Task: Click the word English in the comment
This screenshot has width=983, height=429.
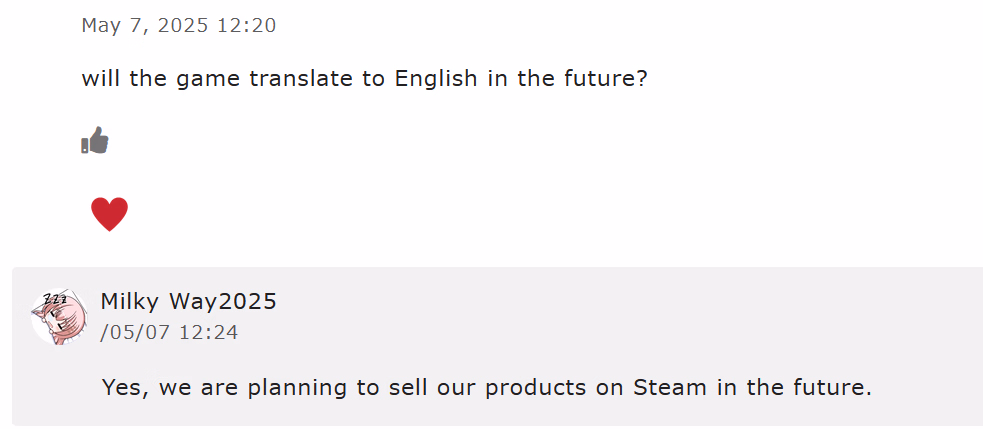Action: pos(436,78)
